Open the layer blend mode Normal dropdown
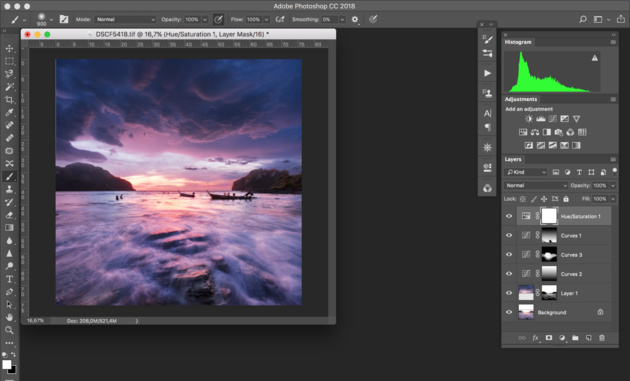Screen dimensions: 630x381 pyautogui.click(x=536, y=185)
